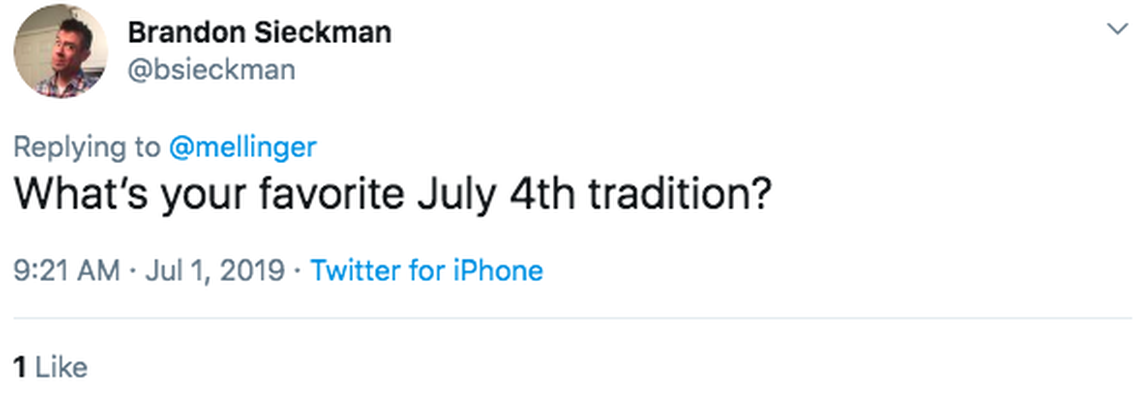Open the display name Brandon Sieckman

(x=259, y=32)
